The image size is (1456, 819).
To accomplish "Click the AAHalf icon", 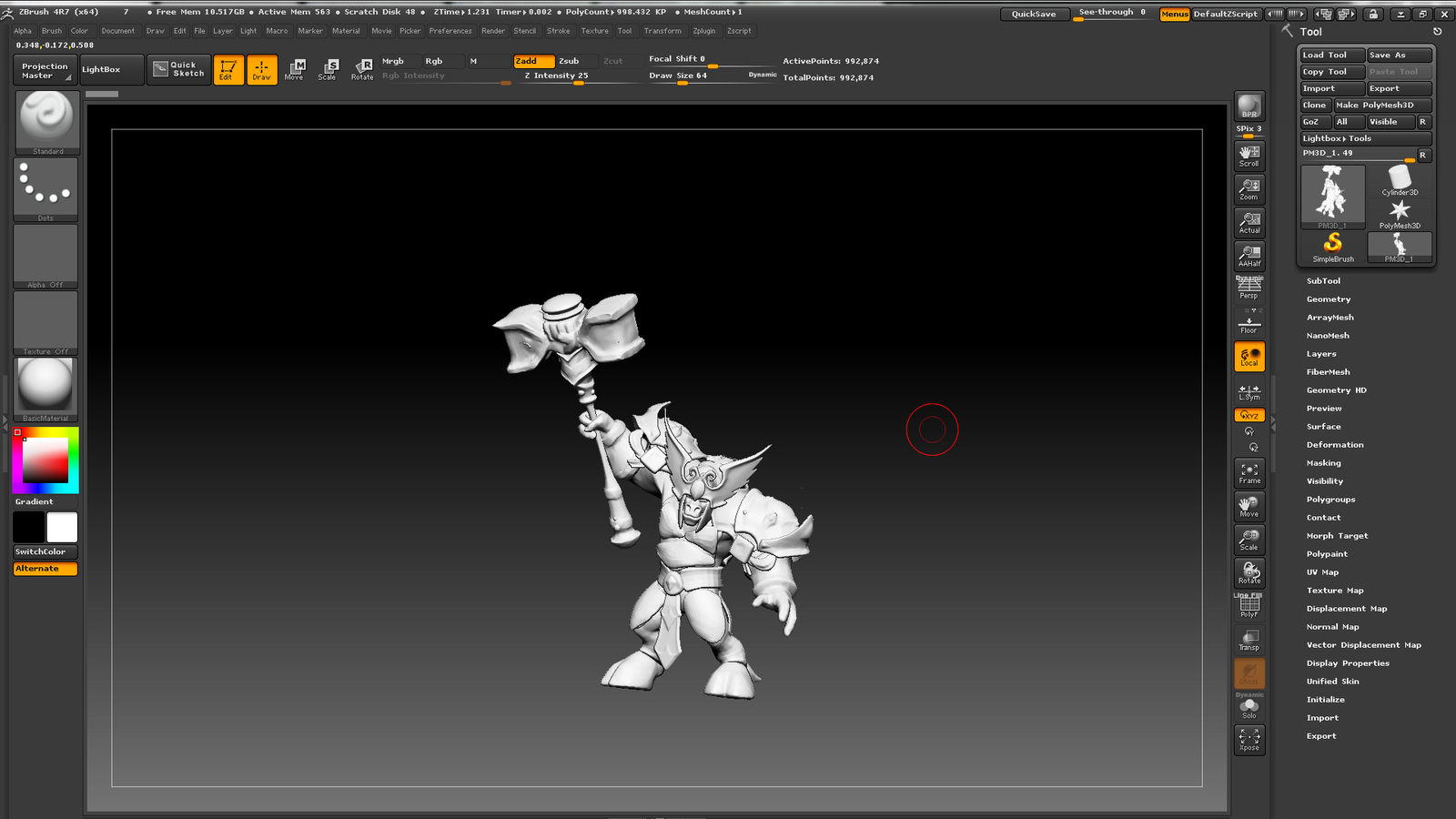I will (x=1249, y=256).
